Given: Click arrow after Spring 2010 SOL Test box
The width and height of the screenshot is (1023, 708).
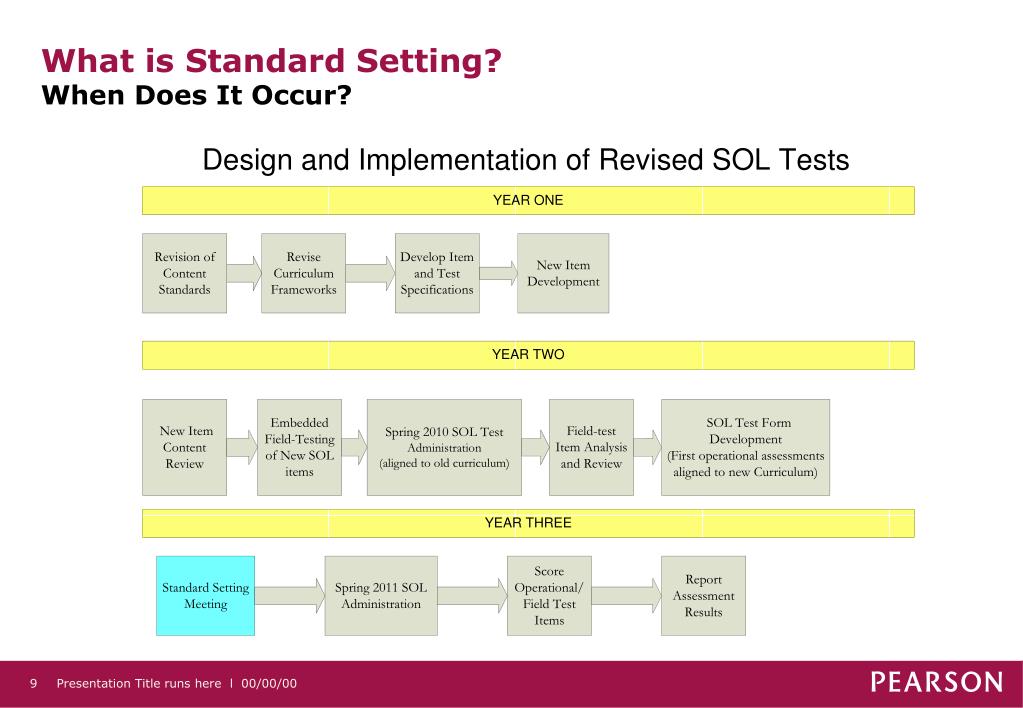Looking at the screenshot, I should tap(535, 448).
